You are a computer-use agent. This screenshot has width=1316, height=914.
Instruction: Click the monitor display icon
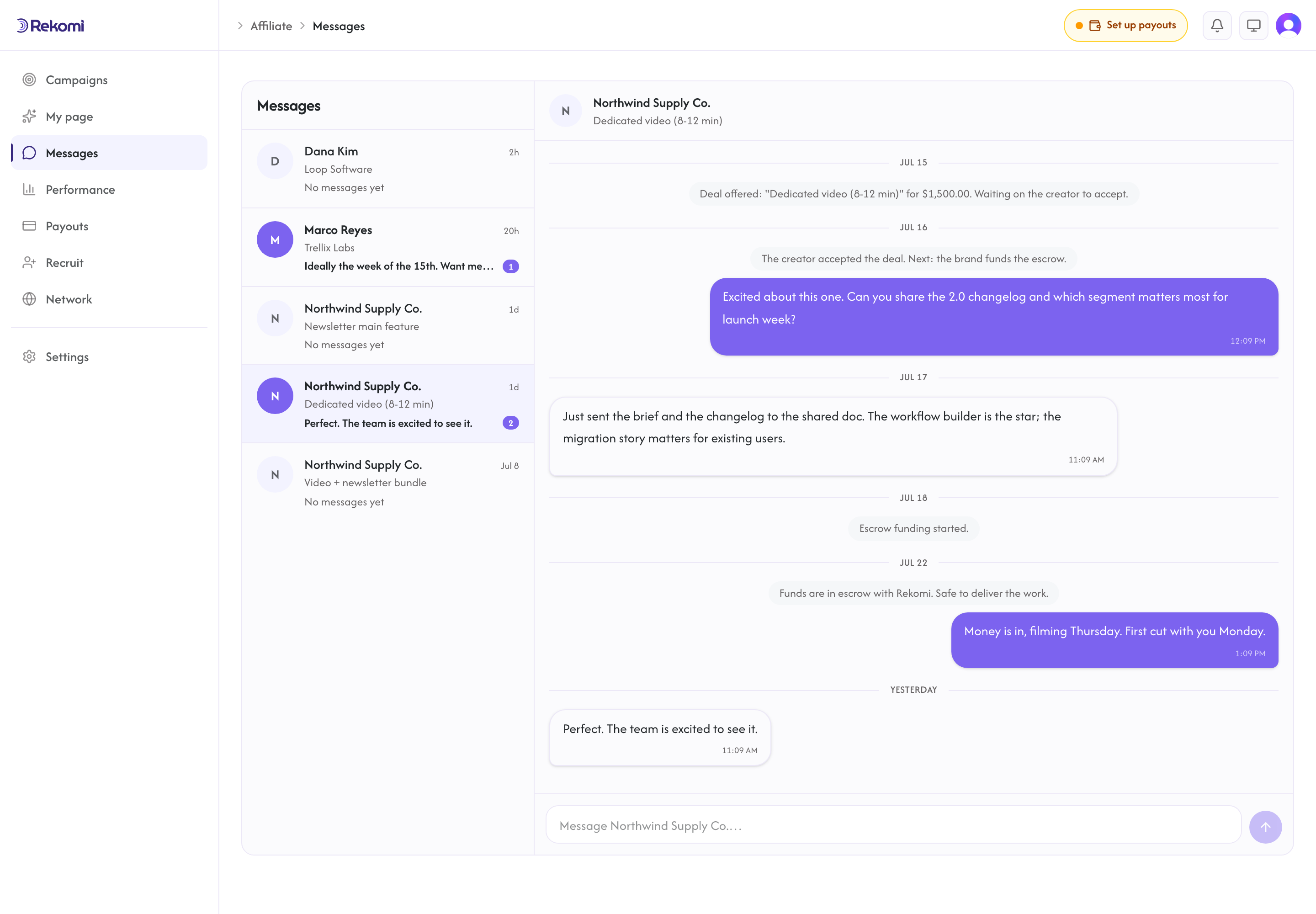(1253, 26)
